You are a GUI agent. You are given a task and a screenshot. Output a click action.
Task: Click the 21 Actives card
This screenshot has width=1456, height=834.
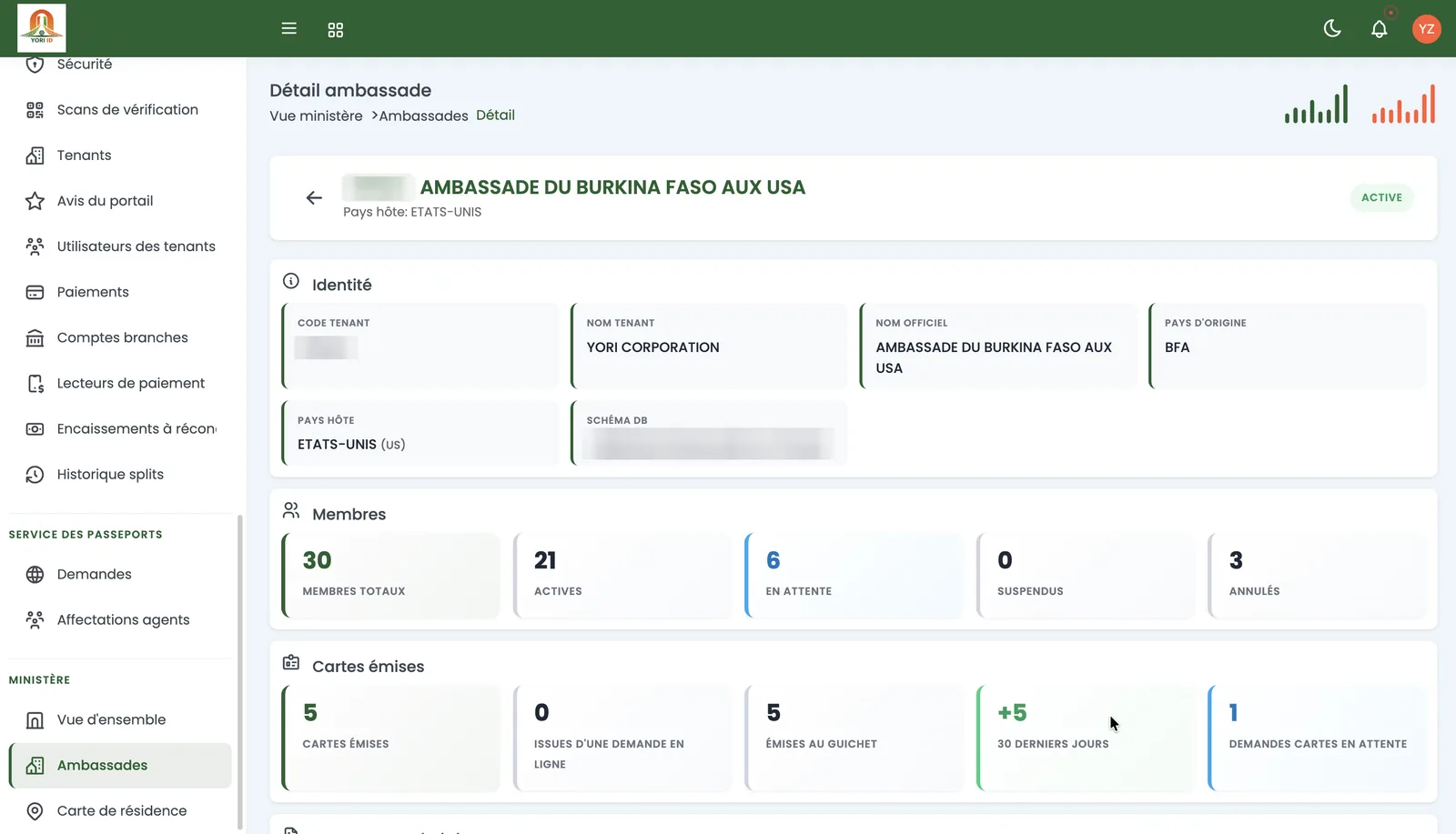click(x=622, y=576)
